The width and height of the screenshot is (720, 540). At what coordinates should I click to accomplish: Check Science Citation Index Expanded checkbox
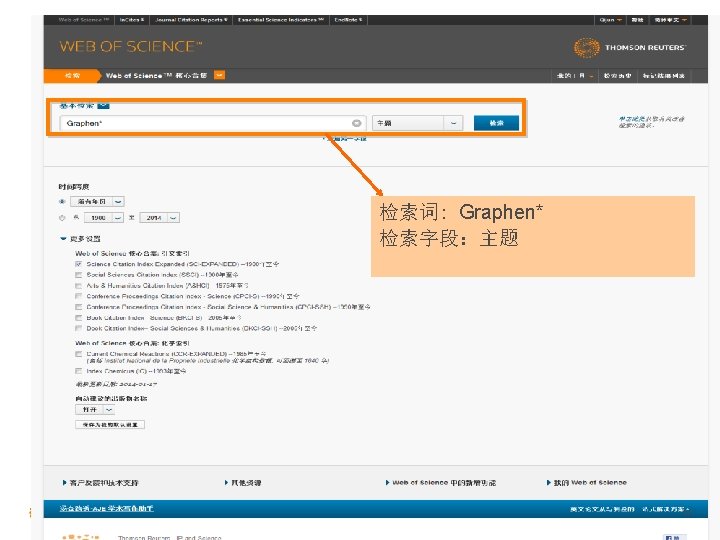click(x=79, y=264)
